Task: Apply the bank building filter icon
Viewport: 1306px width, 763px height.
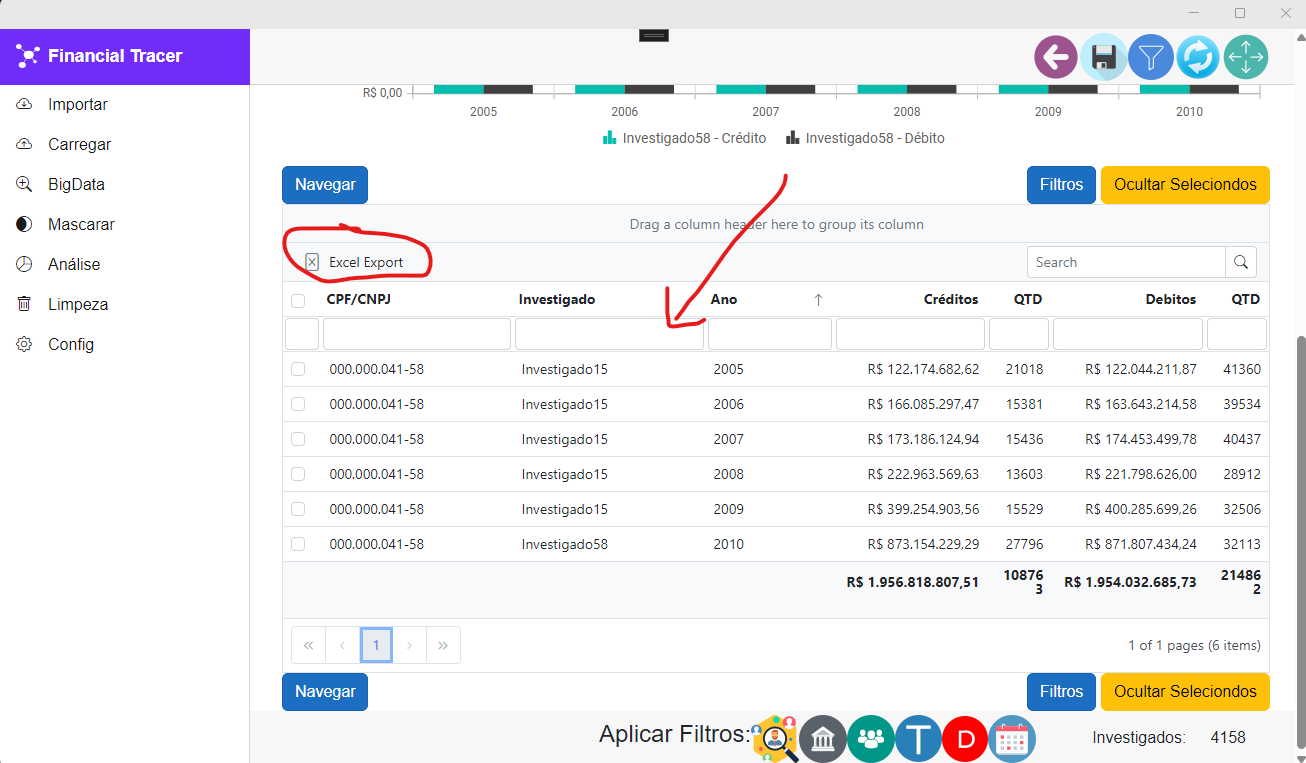Action: [x=823, y=739]
